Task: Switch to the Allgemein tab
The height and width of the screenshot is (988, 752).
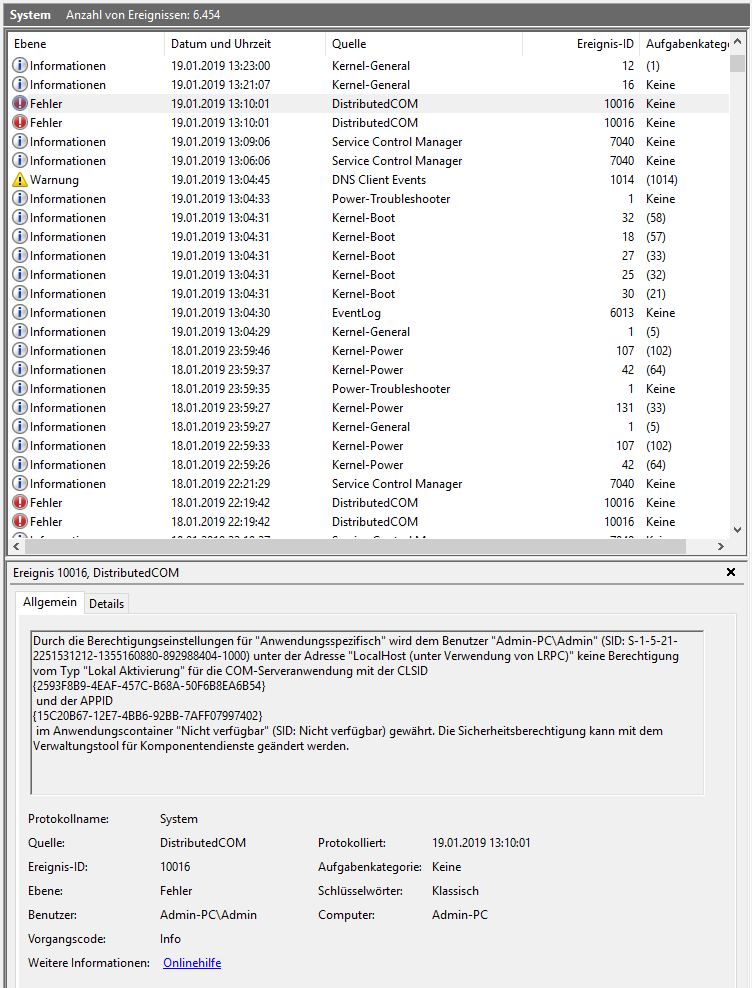Action: point(50,602)
